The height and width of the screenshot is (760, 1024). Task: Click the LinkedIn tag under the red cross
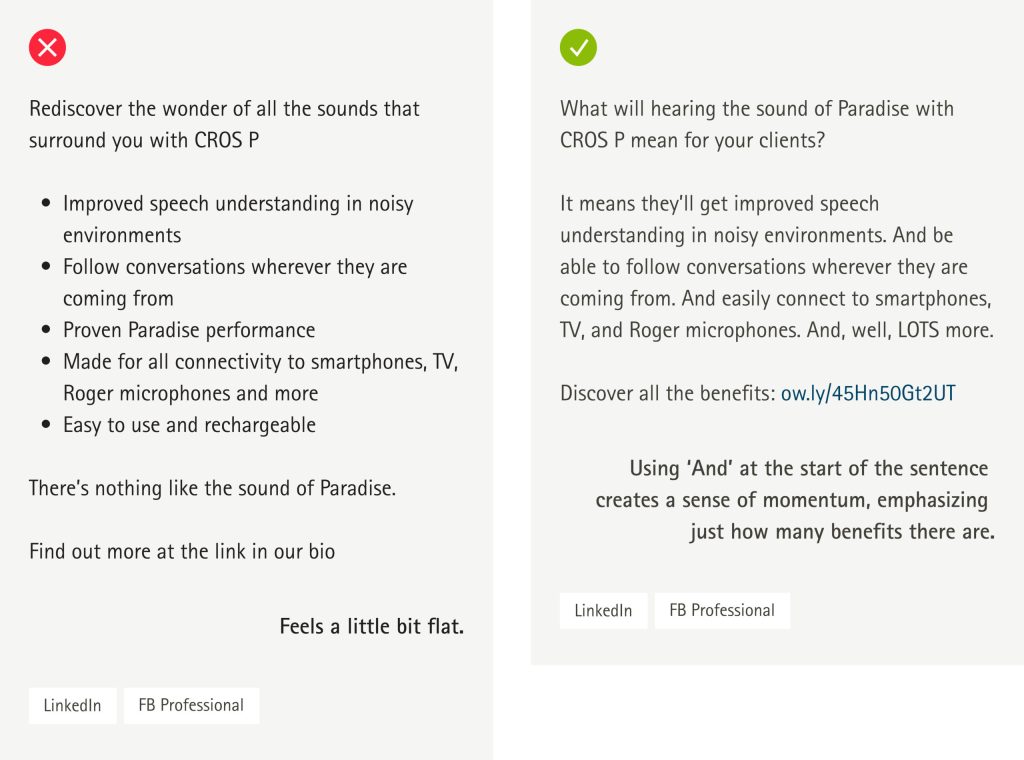[x=72, y=705]
